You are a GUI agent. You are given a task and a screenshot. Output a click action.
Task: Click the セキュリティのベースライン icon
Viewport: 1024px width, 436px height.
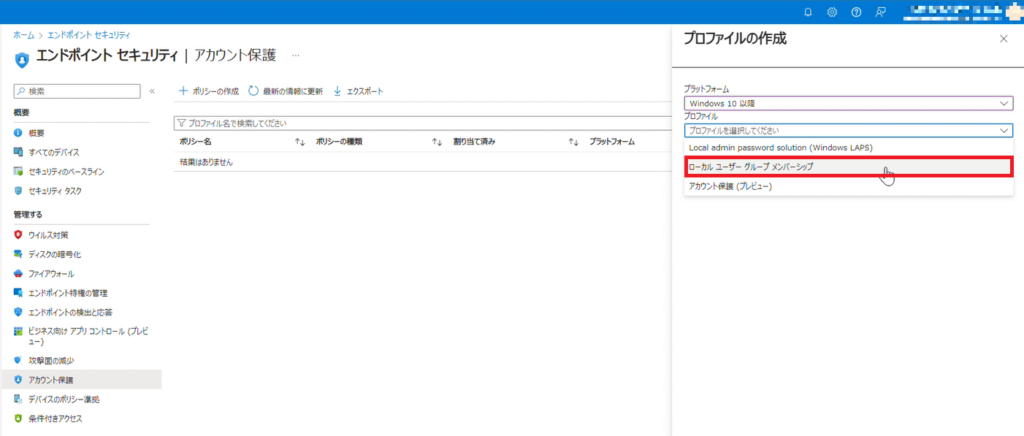[x=18, y=172]
